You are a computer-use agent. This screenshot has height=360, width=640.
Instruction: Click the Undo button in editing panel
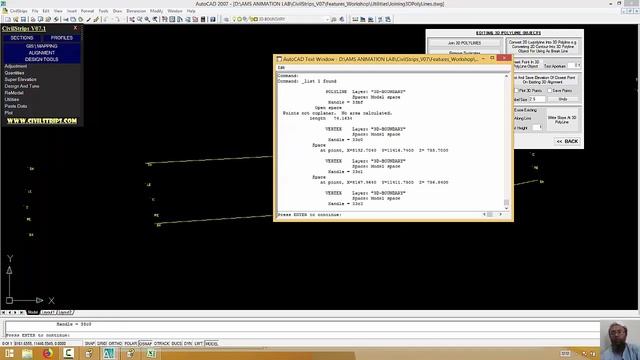pos(563,99)
